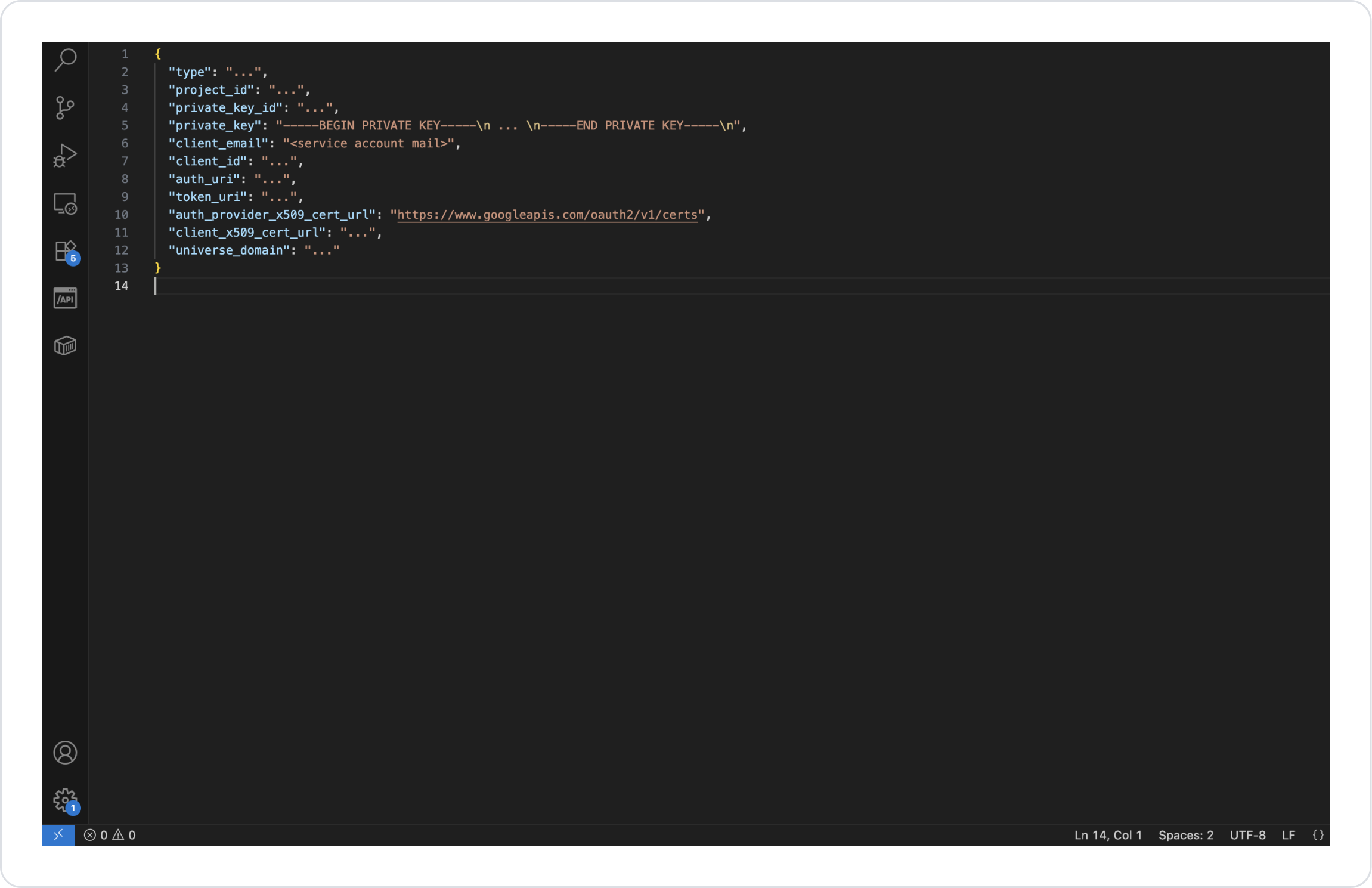Open the warnings count in status bar
Image resolution: width=1372 pixels, height=888 pixels.
(x=124, y=835)
